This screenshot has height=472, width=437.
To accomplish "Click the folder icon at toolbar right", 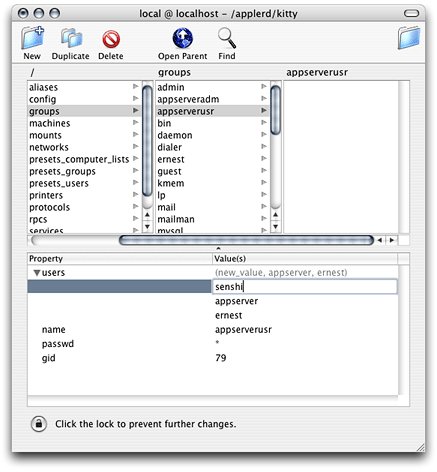I will [x=409, y=38].
